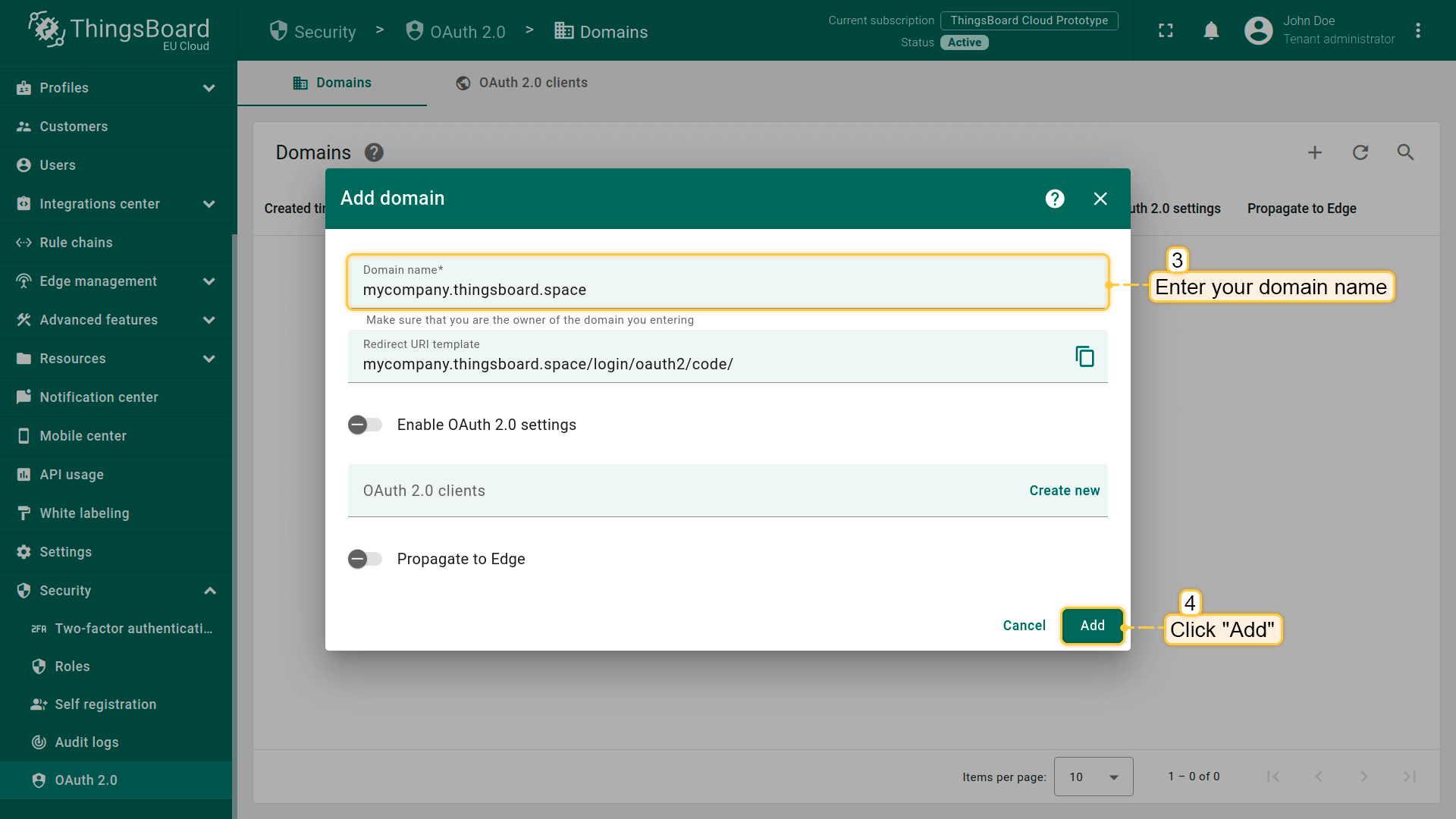The height and width of the screenshot is (819, 1456).
Task: Open White labeling menu item
Action: 84,513
